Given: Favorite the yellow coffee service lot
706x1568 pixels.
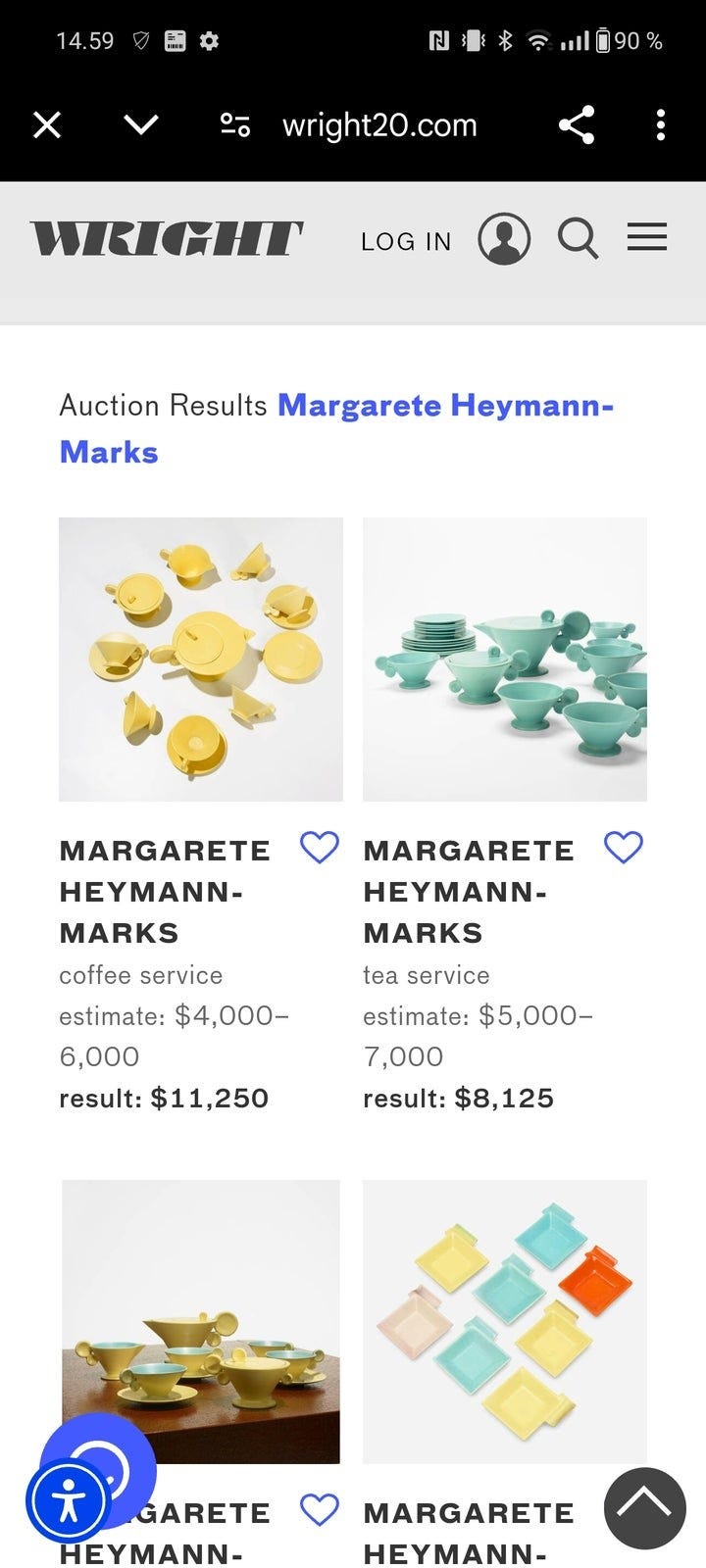Looking at the screenshot, I should pyautogui.click(x=319, y=847).
